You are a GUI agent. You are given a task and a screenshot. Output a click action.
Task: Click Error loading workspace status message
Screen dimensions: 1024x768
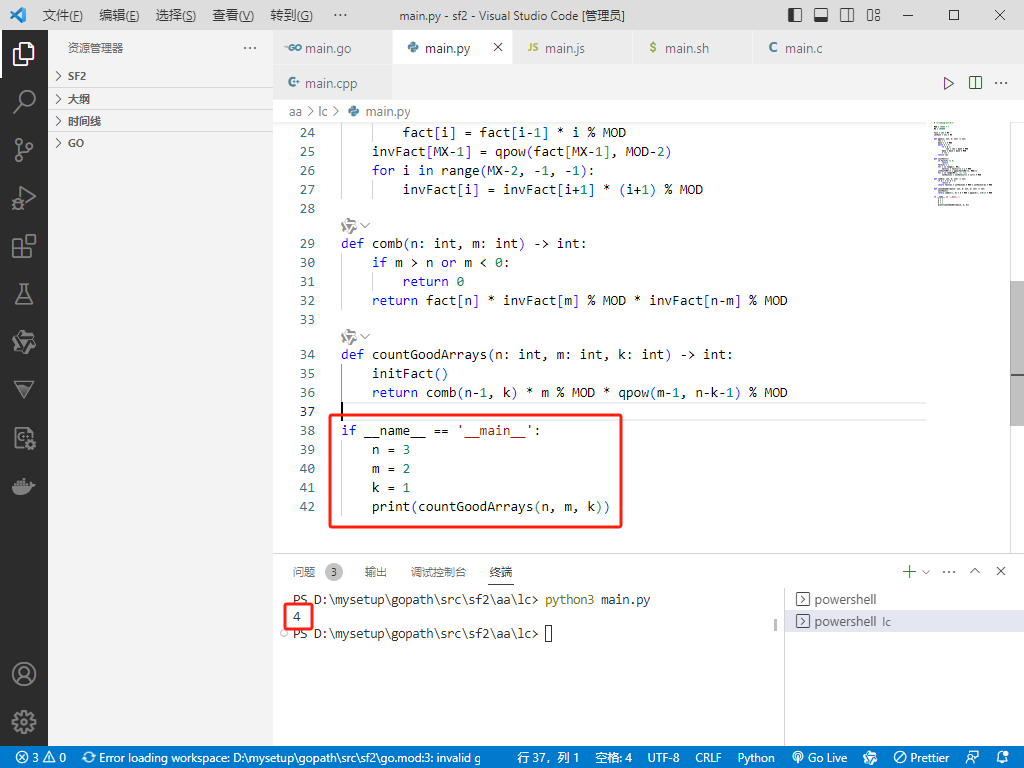click(281, 758)
